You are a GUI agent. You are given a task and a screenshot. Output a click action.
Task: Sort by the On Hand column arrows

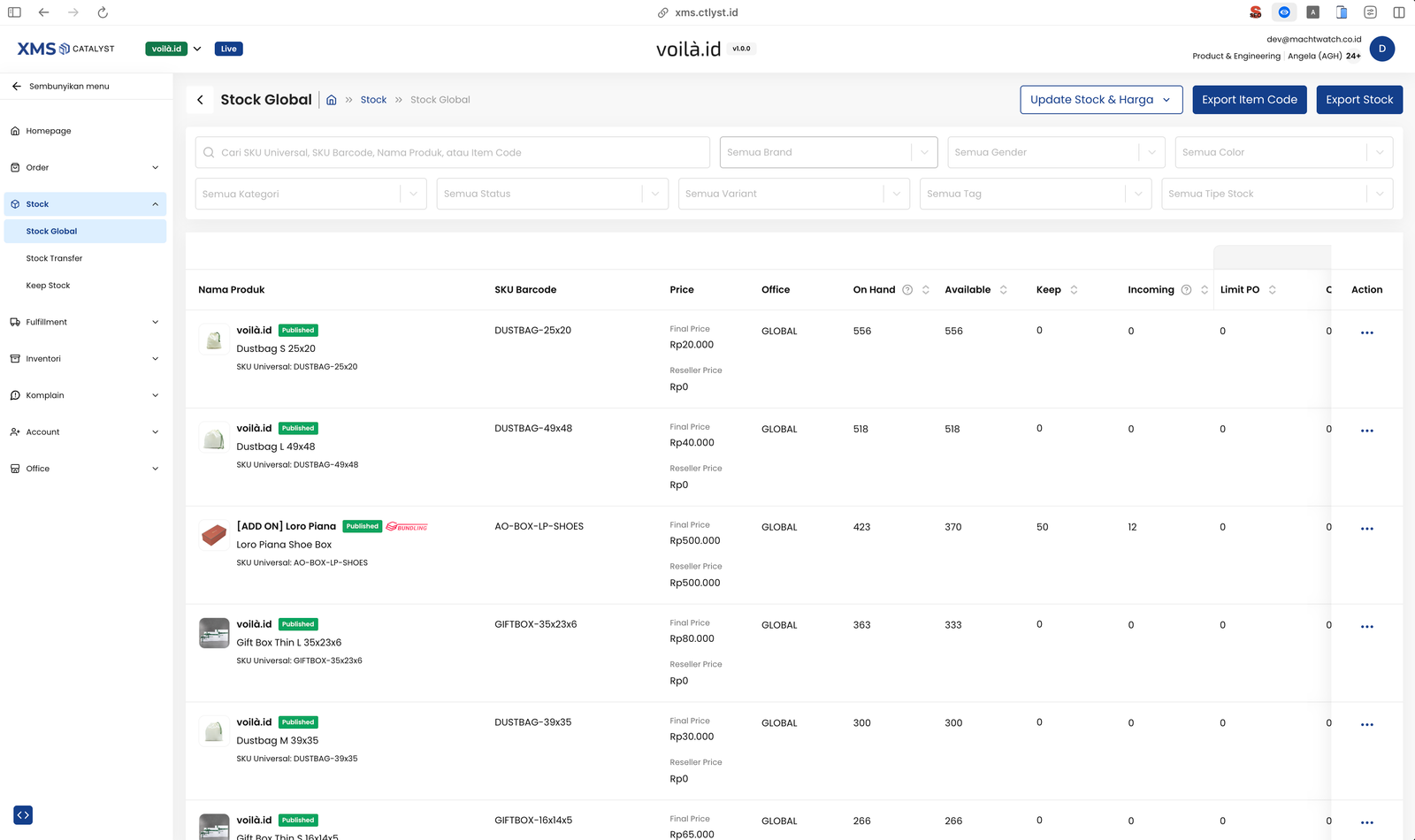926,290
